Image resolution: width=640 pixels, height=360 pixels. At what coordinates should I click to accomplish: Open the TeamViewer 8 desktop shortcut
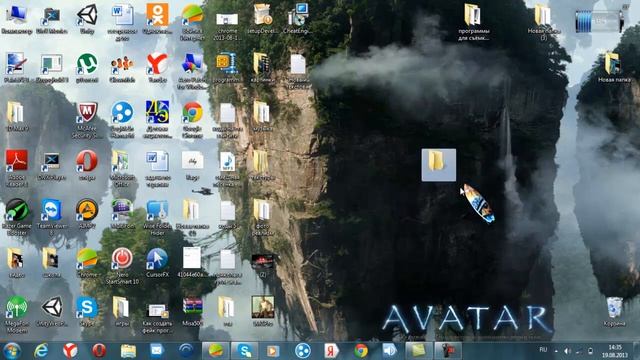click(52, 217)
